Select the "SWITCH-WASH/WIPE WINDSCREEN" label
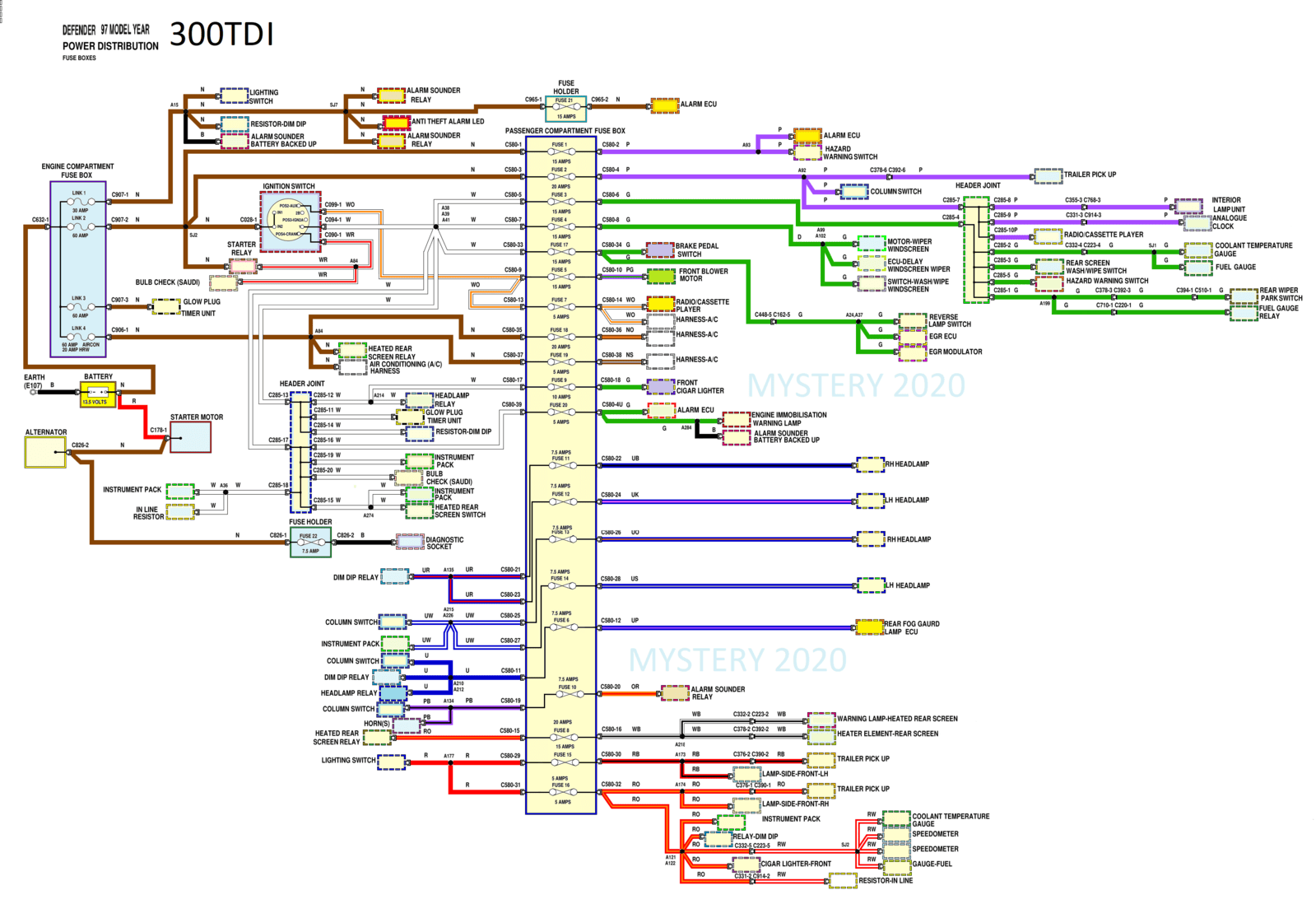This screenshot has width=1316, height=904. tap(918, 285)
